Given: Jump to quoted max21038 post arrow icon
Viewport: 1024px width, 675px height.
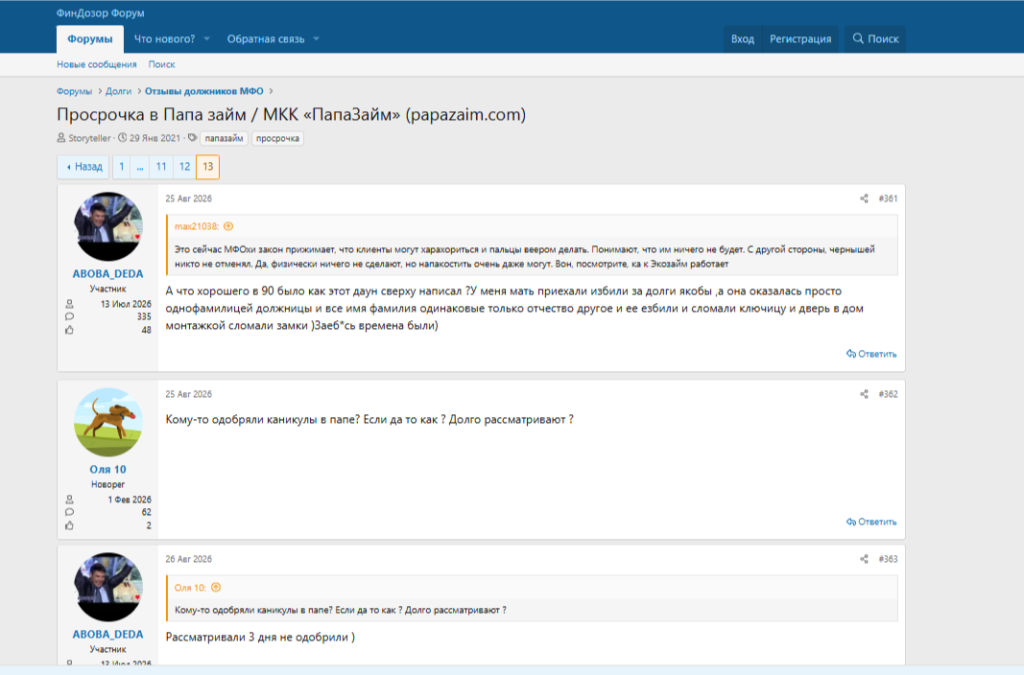Looking at the screenshot, I should click(x=229, y=227).
